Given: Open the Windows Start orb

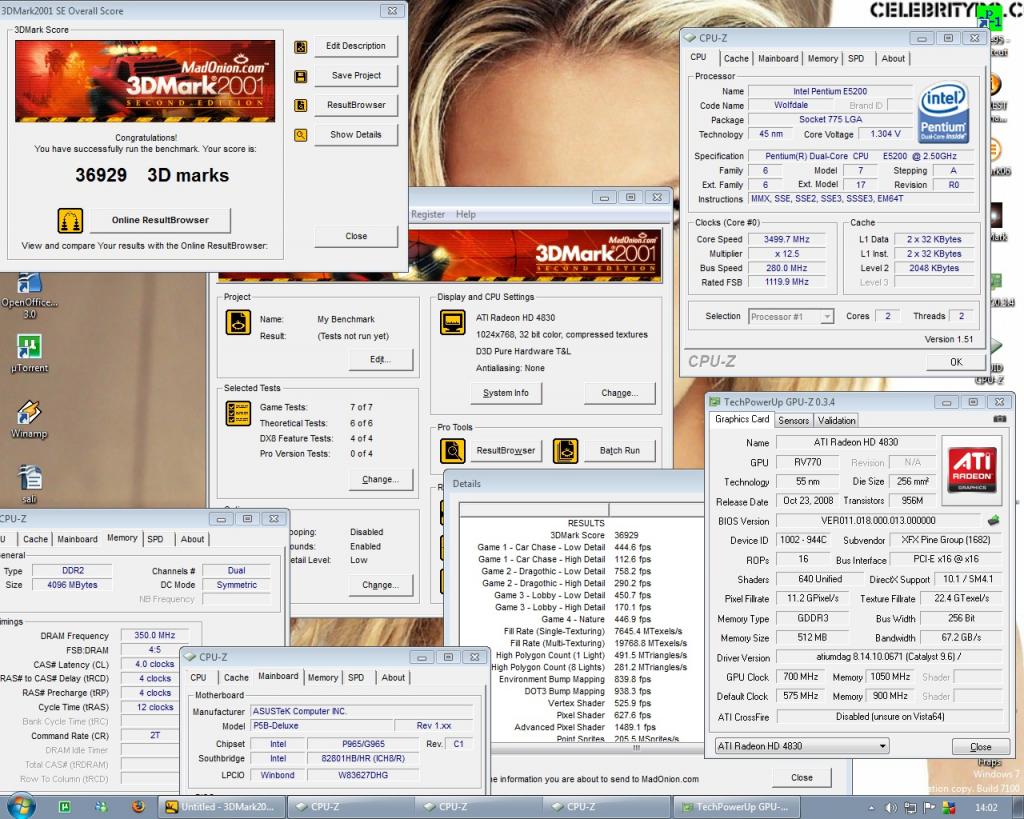Looking at the screenshot, I should point(22,807).
